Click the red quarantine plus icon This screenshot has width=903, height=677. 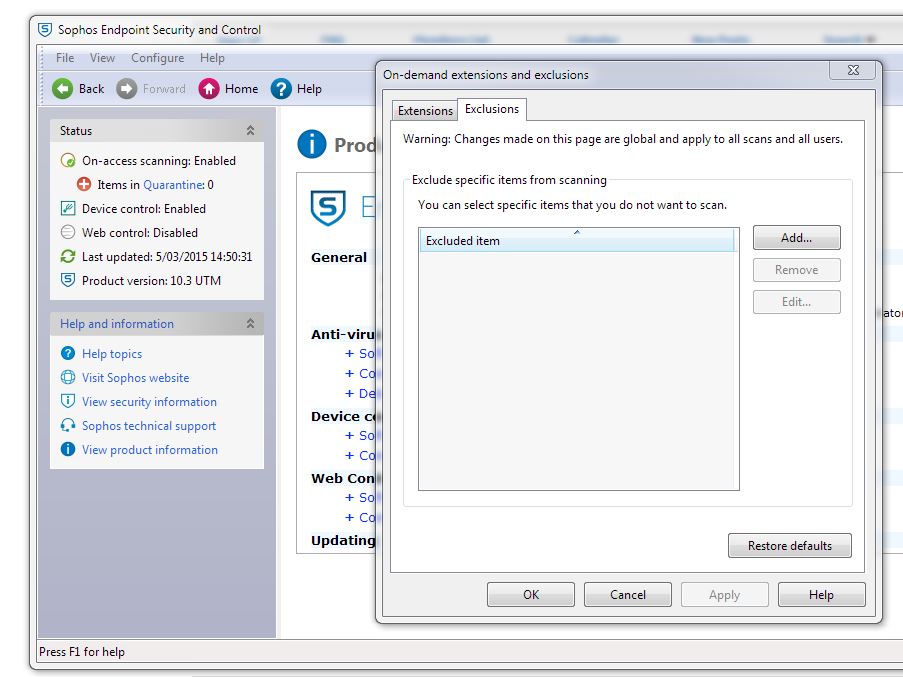point(84,184)
